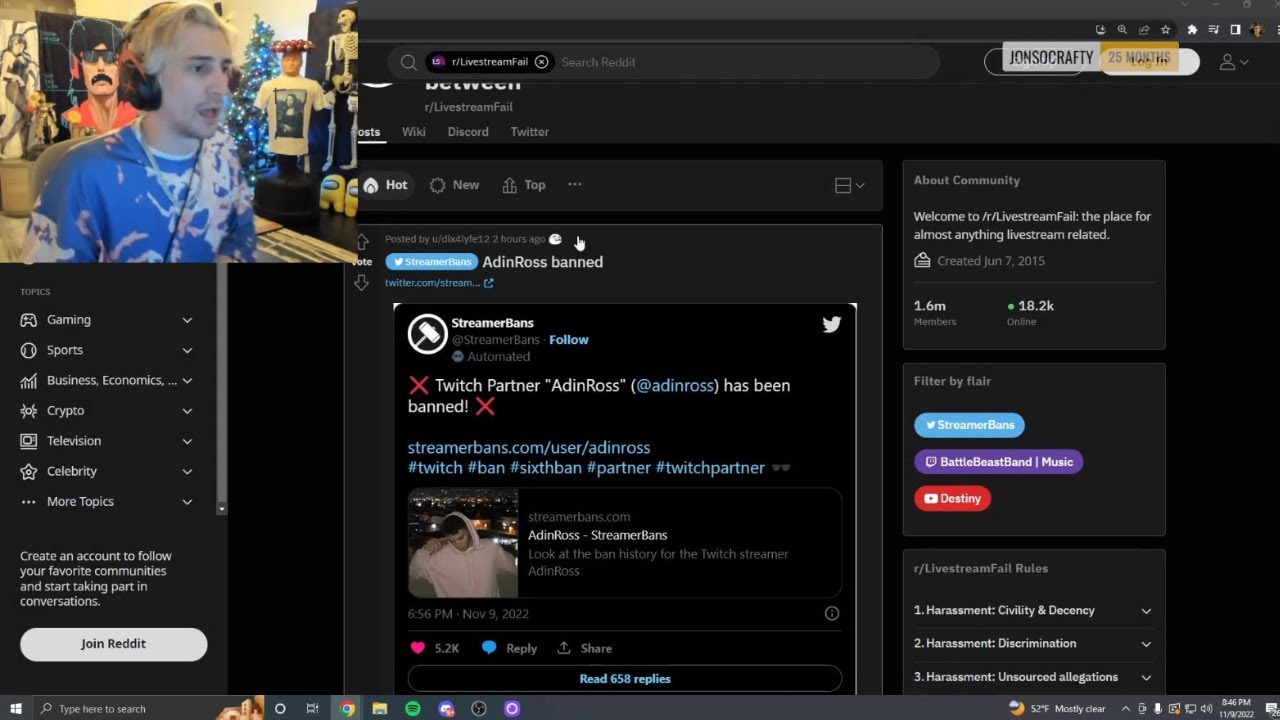The width and height of the screenshot is (1280, 720).
Task: Click Join Reddit button
Action: click(113, 644)
